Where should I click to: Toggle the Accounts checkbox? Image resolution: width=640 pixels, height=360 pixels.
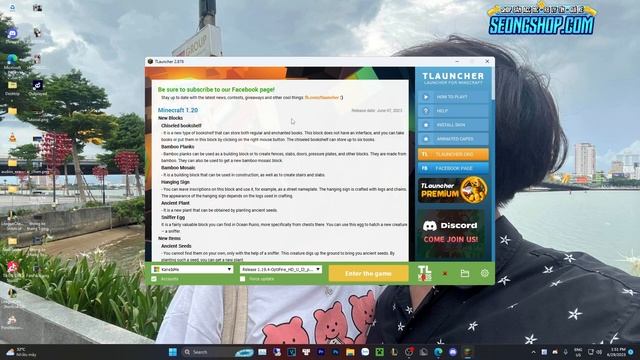[x=154, y=279]
